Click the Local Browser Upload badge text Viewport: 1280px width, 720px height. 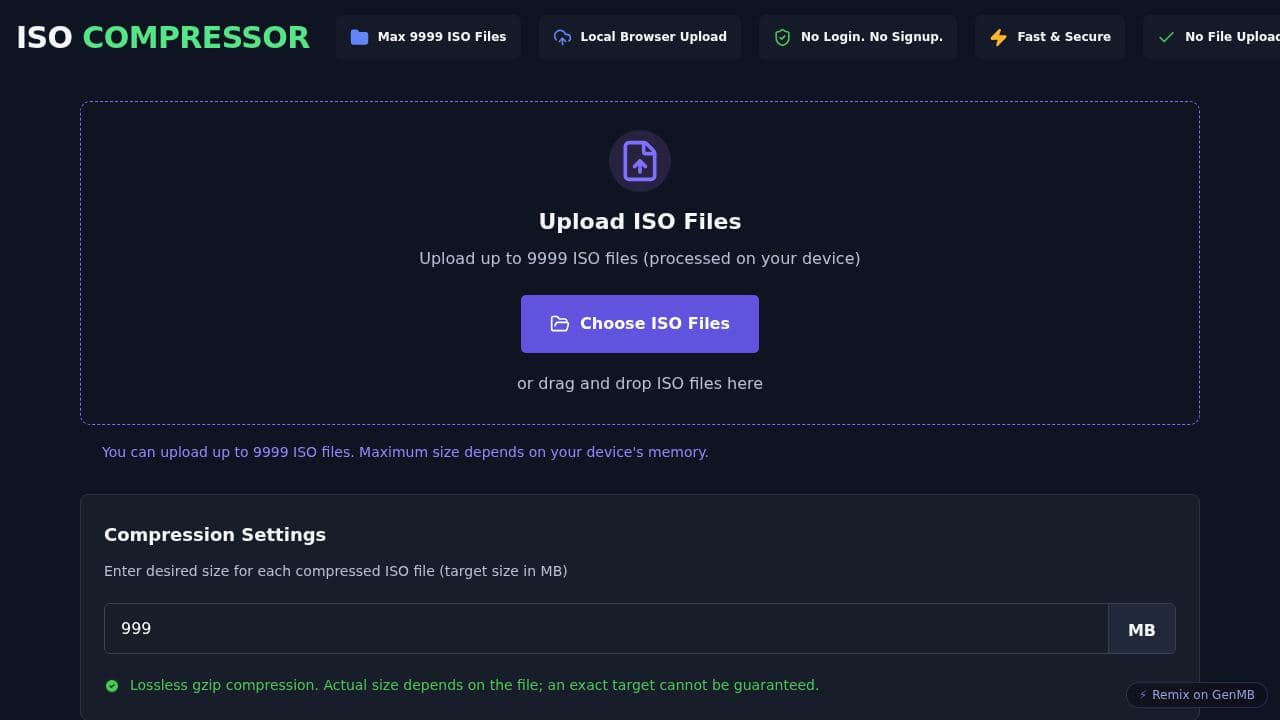click(654, 37)
